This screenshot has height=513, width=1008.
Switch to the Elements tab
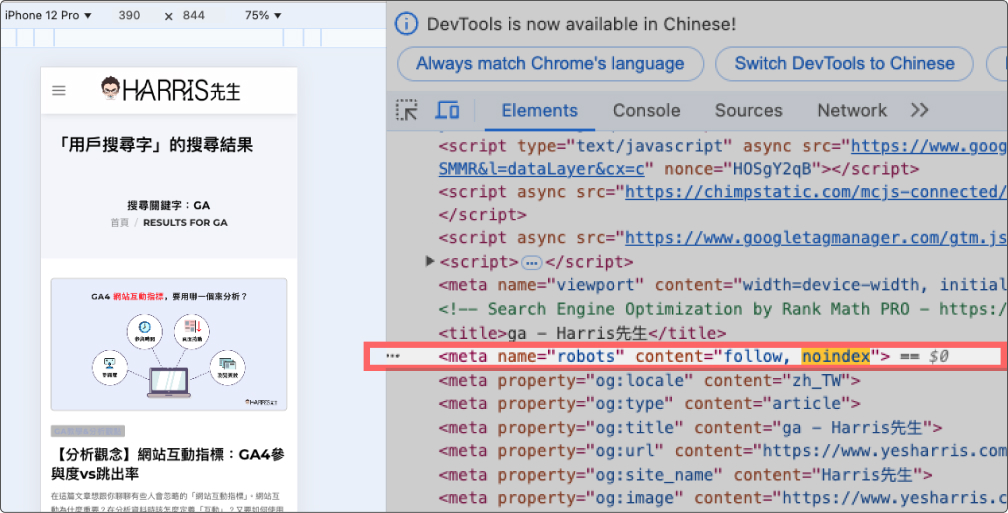[x=539, y=111]
